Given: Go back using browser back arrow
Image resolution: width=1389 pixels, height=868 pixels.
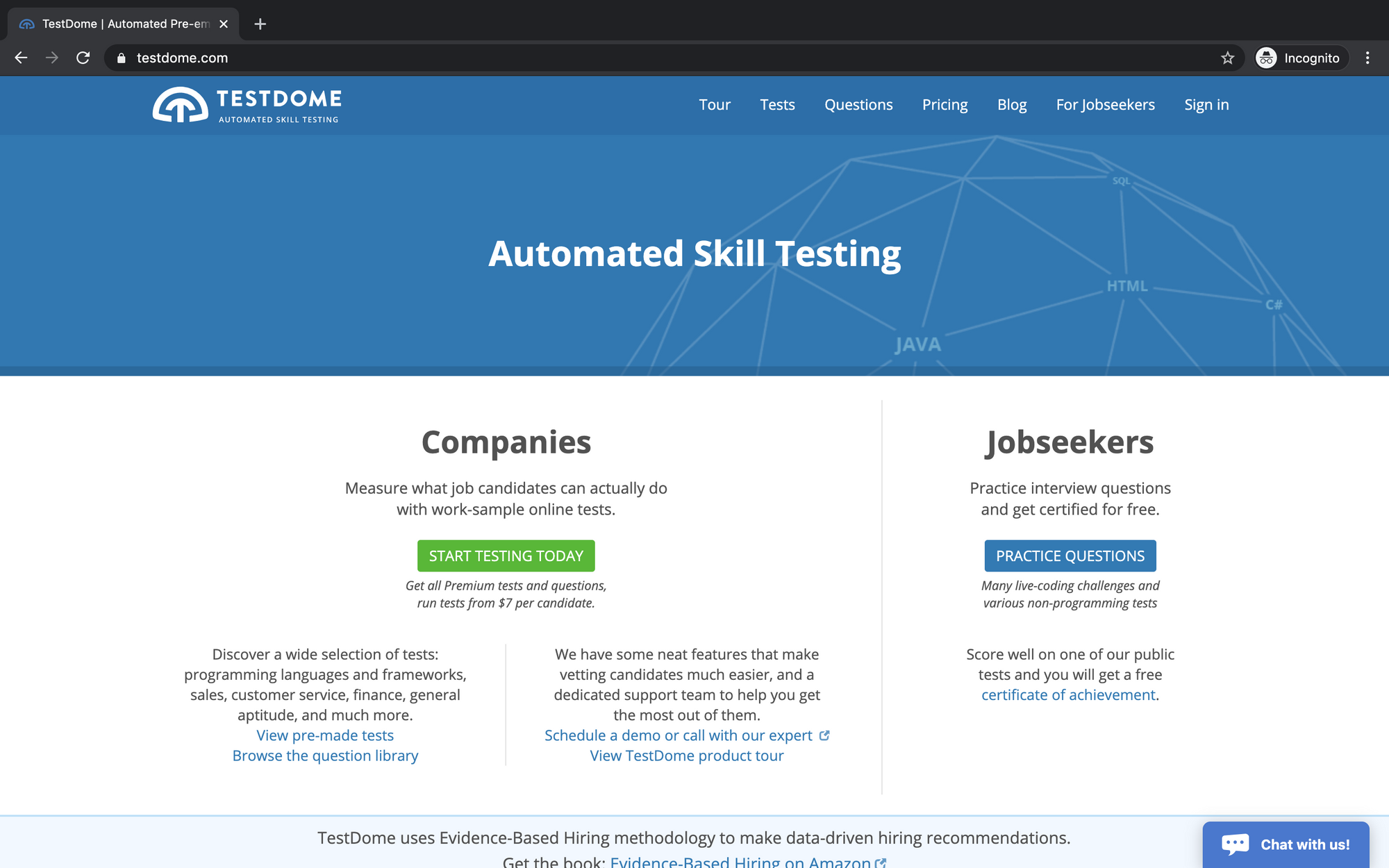Looking at the screenshot, I should click(x=21, y=58).
